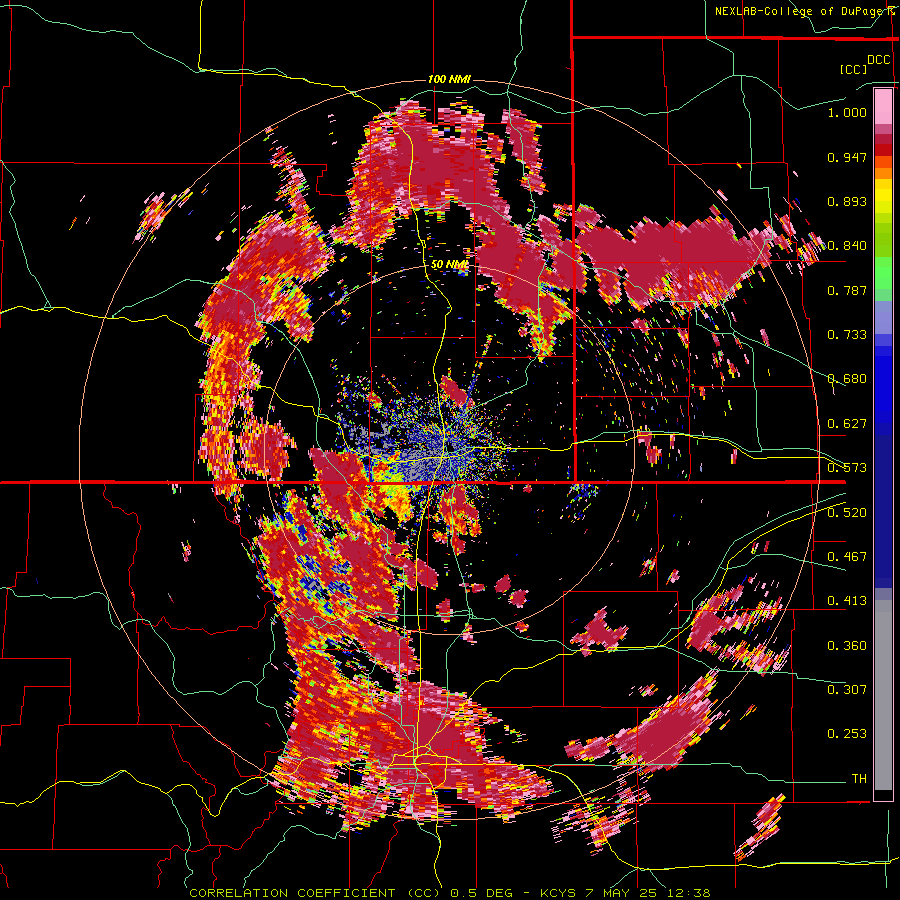Click the 1.000 value on the scale
Screen dimensions: 900x900
coord(847,112)
